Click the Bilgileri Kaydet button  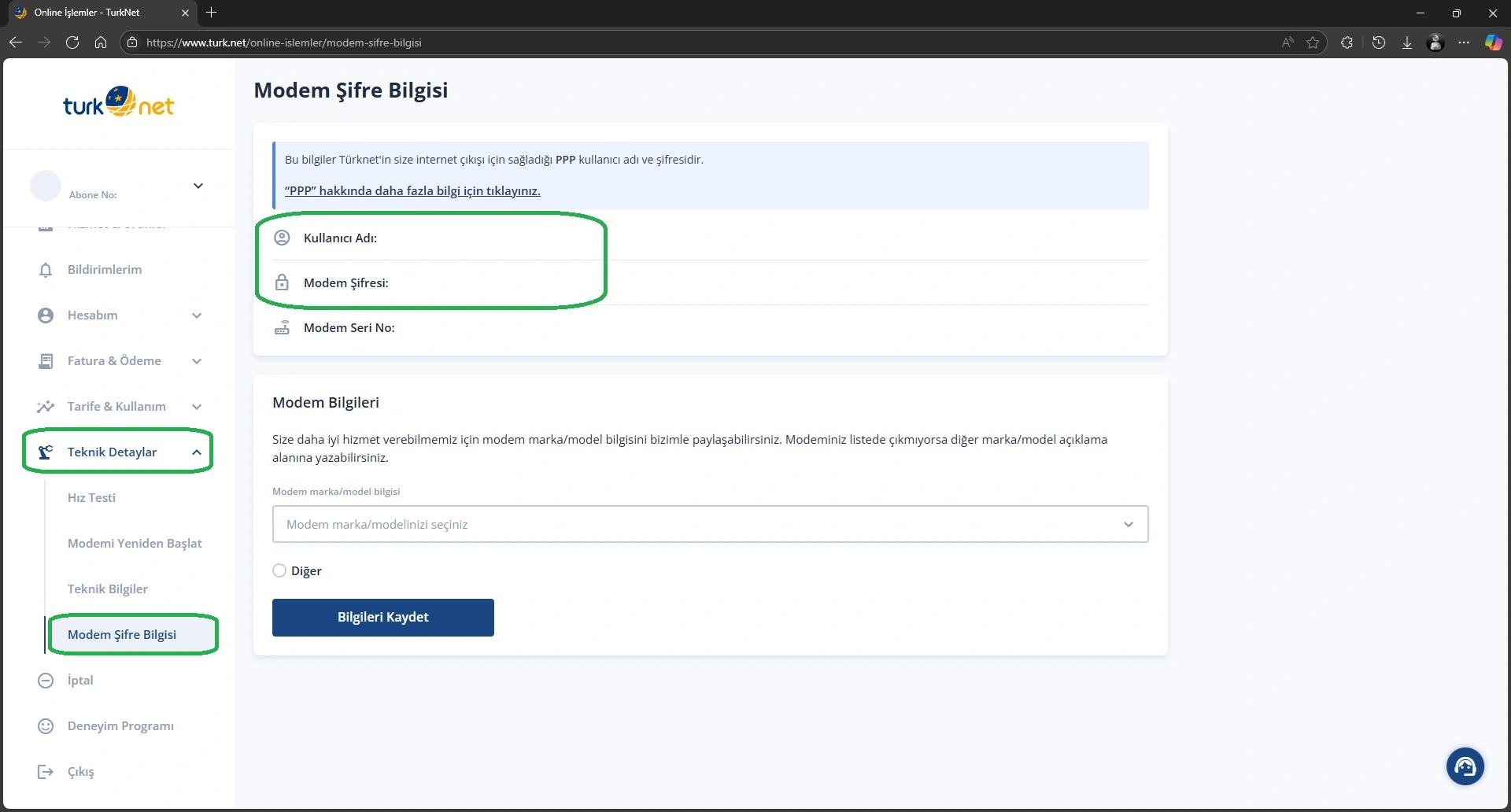pyautogui.click(x=383, y=618)
